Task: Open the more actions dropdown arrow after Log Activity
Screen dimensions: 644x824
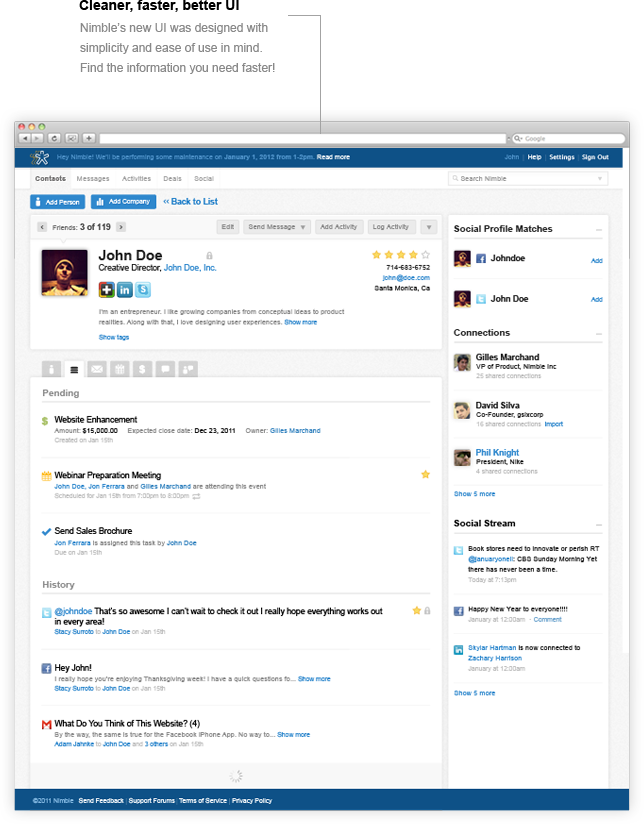Action: point(429,227)
